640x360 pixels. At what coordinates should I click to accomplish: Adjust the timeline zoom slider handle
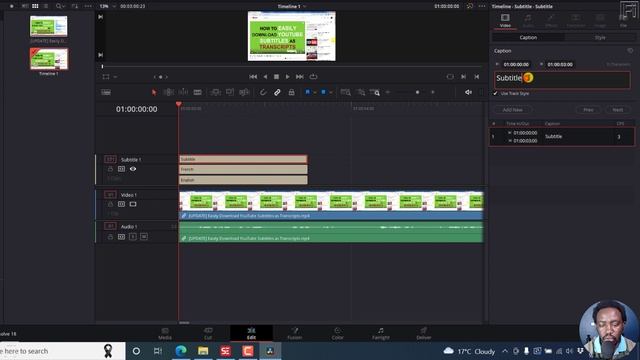[417, 92]
